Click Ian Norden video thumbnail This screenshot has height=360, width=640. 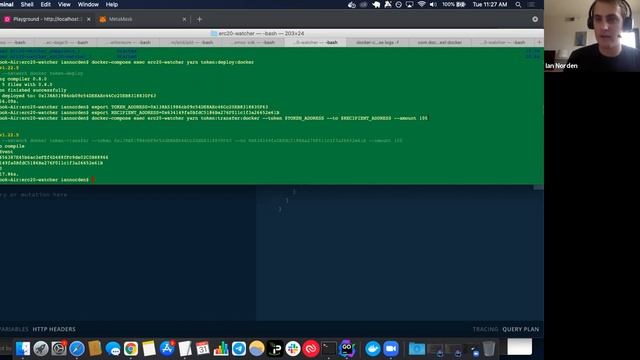pos(592,36)
